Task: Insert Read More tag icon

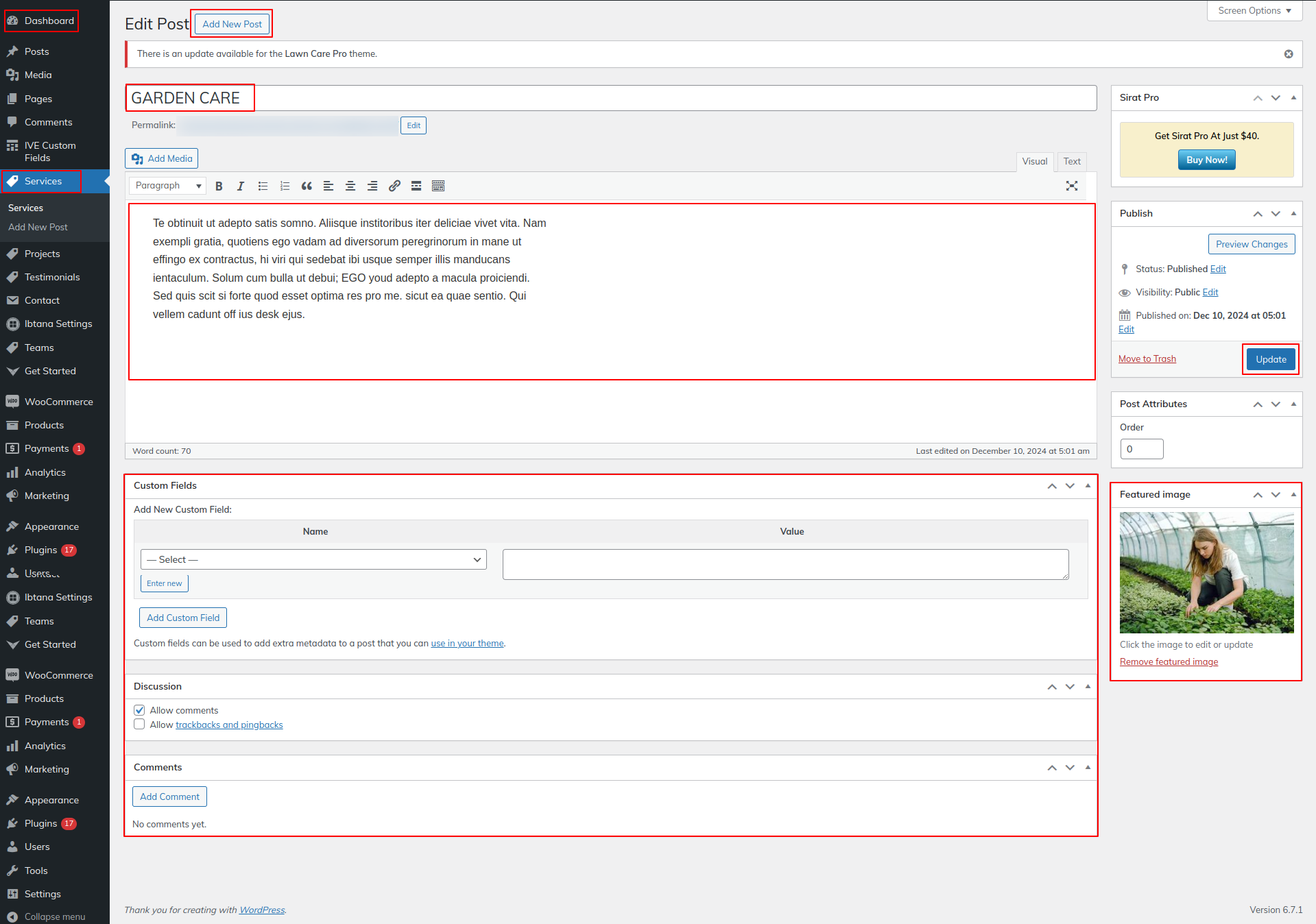Action: point(416,186)
